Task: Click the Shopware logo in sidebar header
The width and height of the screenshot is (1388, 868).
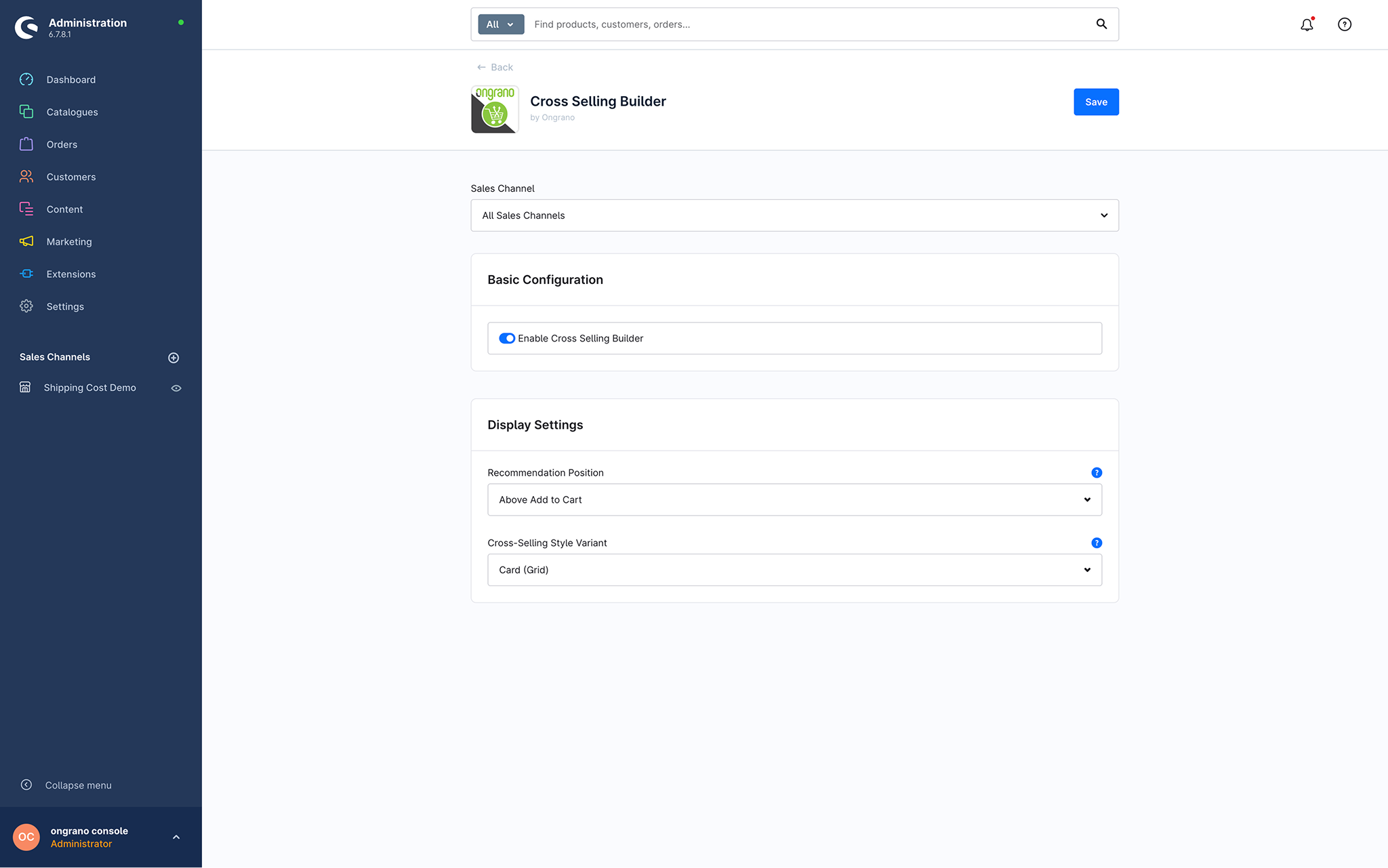Action: (x=26, y=27)
